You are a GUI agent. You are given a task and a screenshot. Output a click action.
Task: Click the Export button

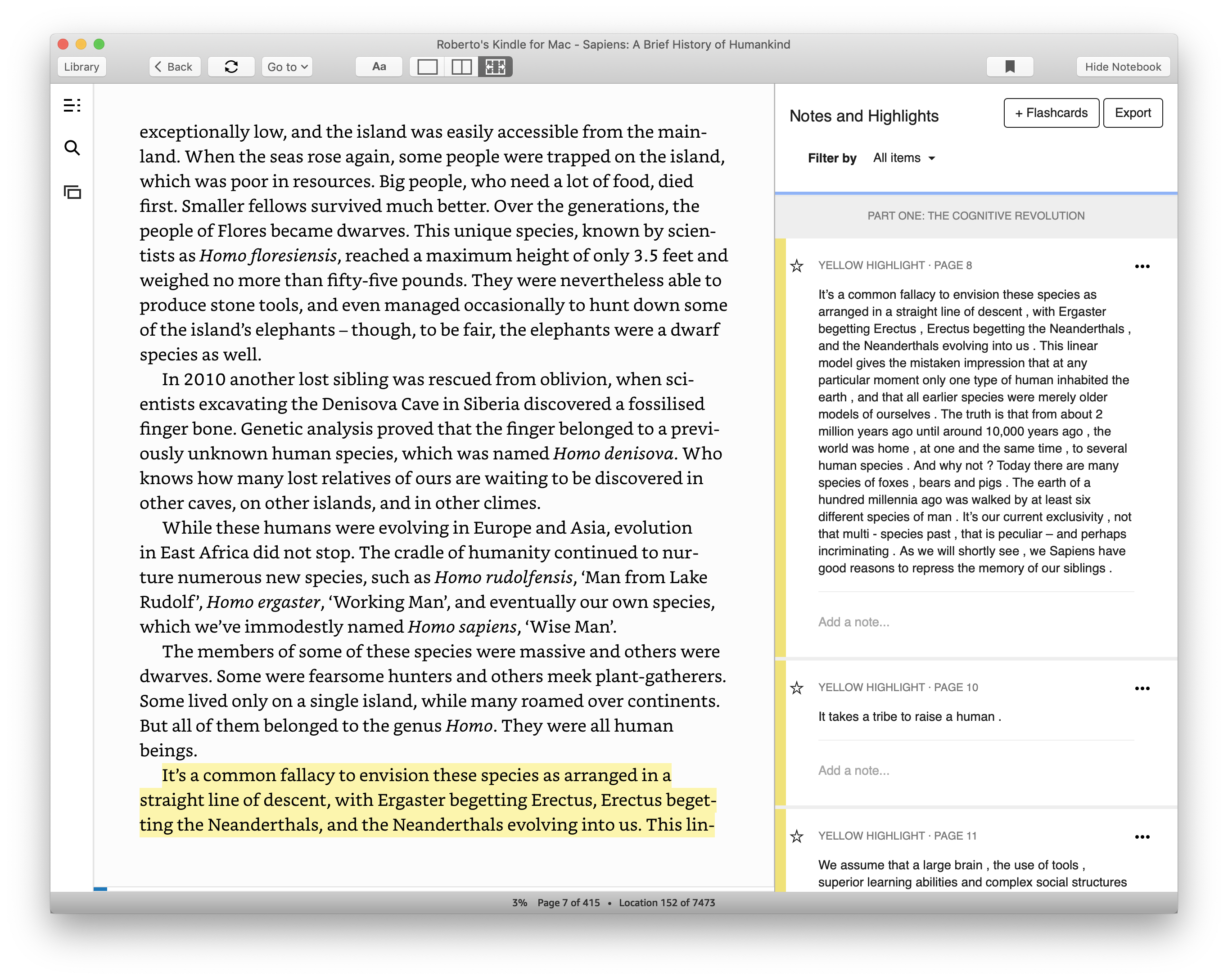pyautogui.click(x=1132, y=113)
